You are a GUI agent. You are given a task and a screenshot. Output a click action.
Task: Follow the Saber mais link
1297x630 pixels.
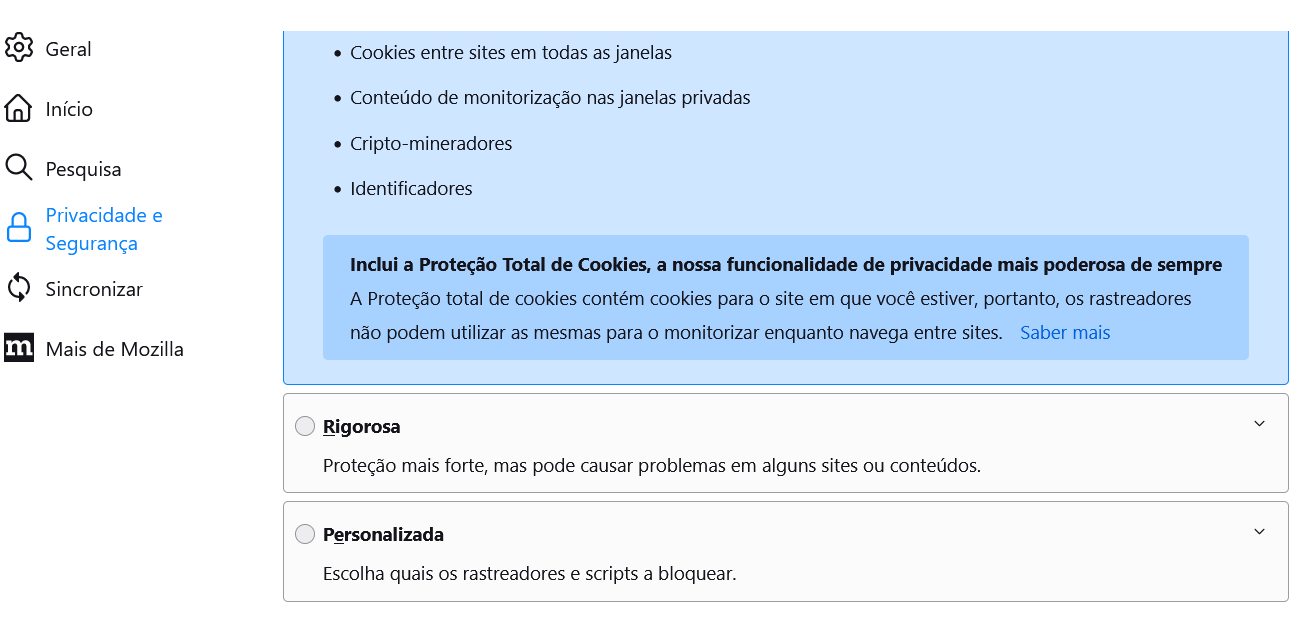pyautogui.click(x=1065, y=333)
